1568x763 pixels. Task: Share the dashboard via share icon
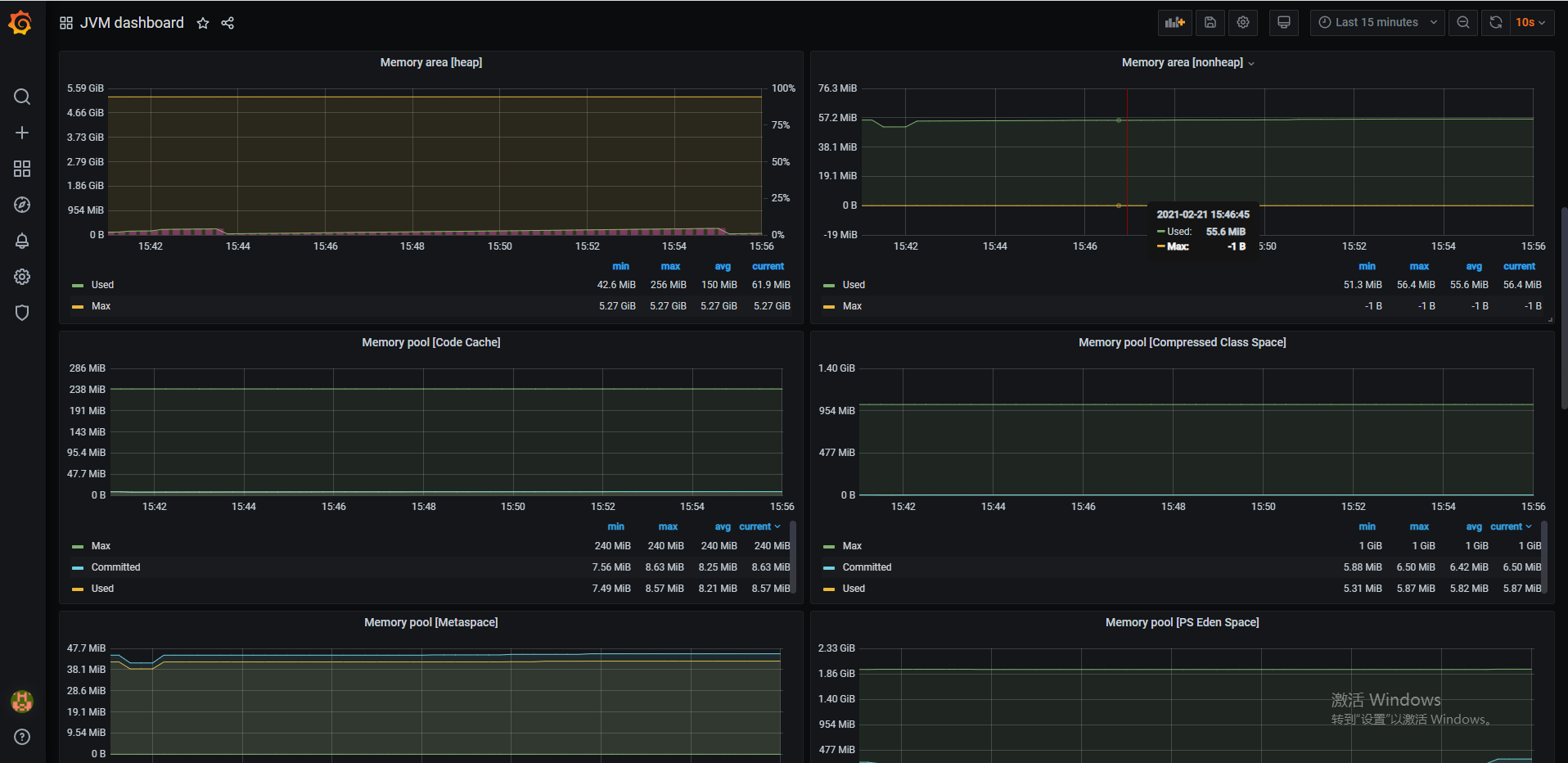coord(228,23)
